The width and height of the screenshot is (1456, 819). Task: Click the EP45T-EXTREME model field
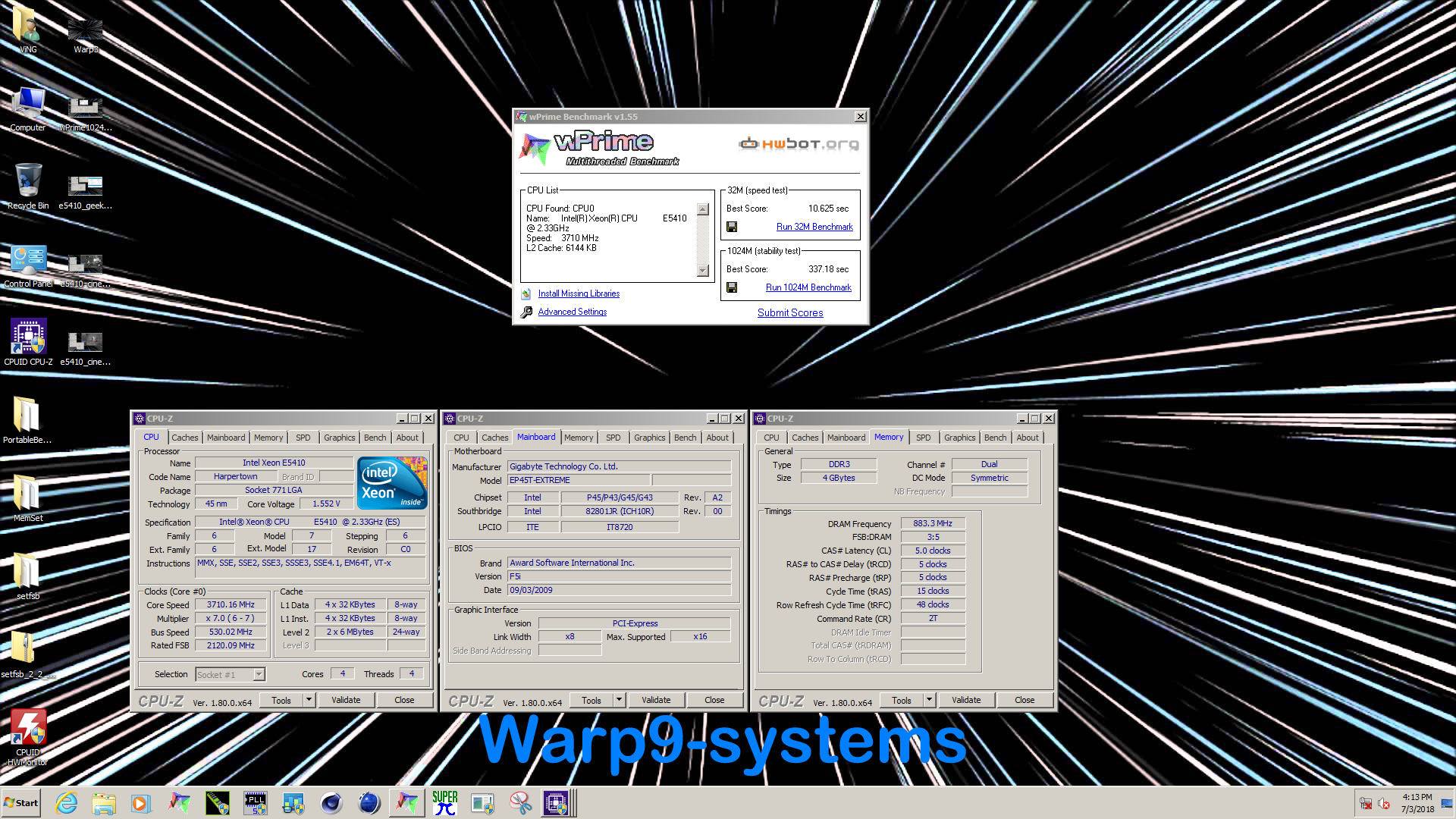579,480
